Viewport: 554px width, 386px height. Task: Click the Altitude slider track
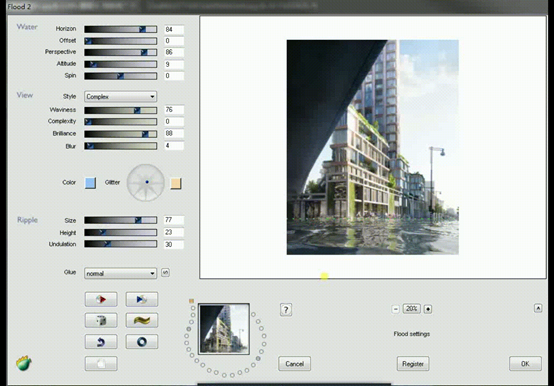coord(120,64)
